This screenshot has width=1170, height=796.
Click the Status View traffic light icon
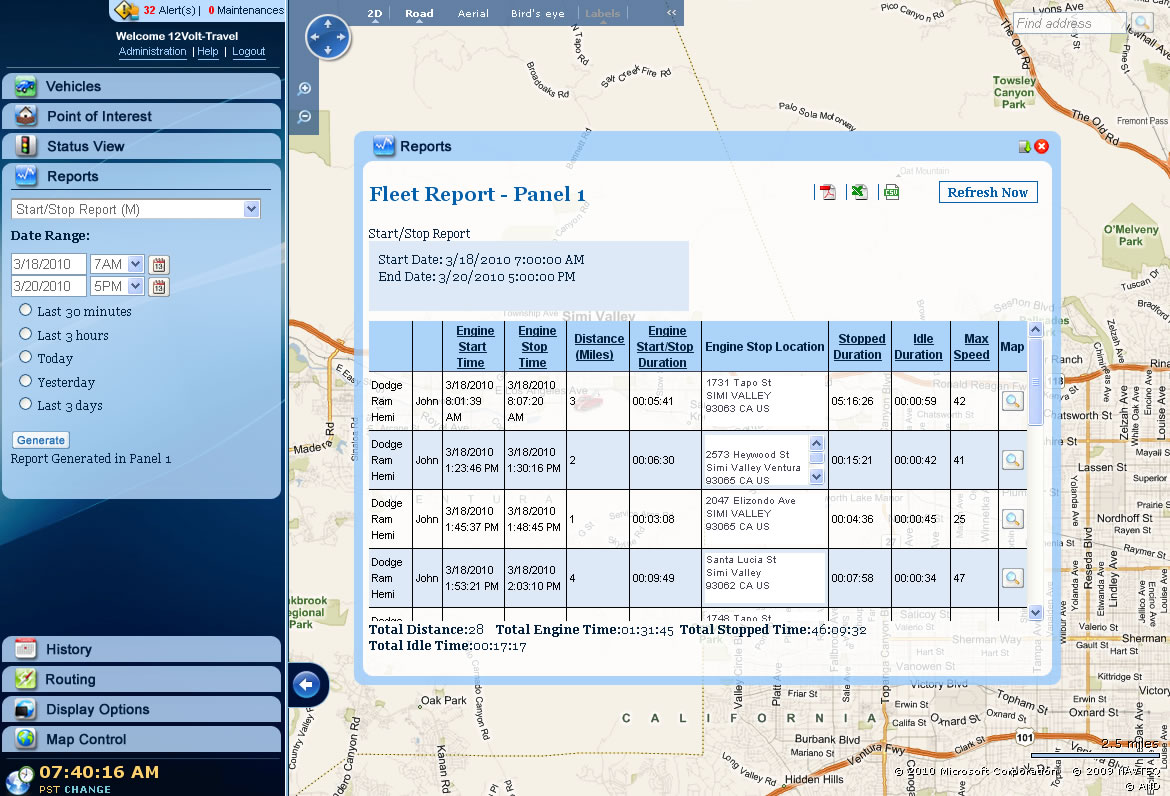click(x=25, y=145)
